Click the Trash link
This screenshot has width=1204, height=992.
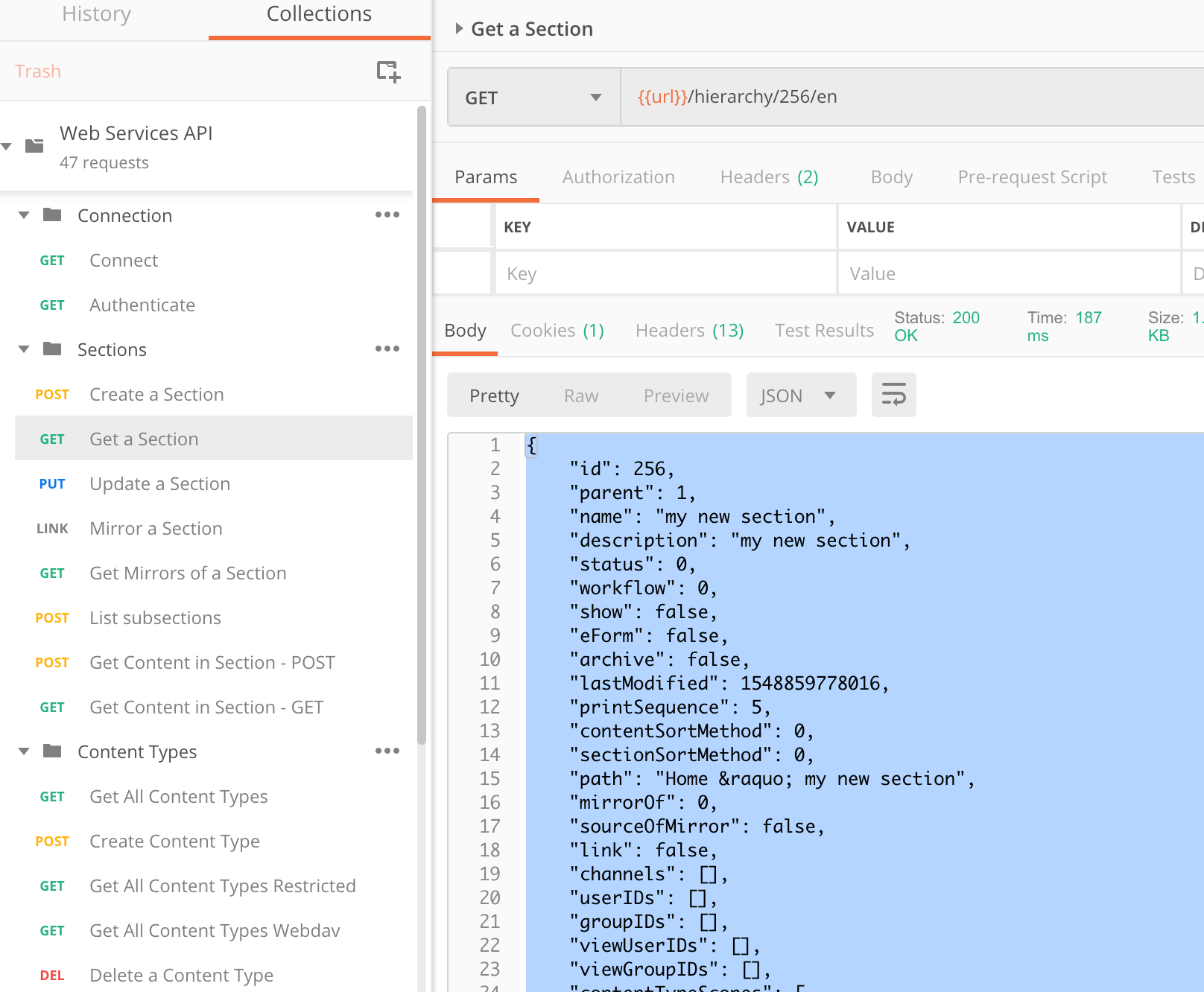pos(38,71)
